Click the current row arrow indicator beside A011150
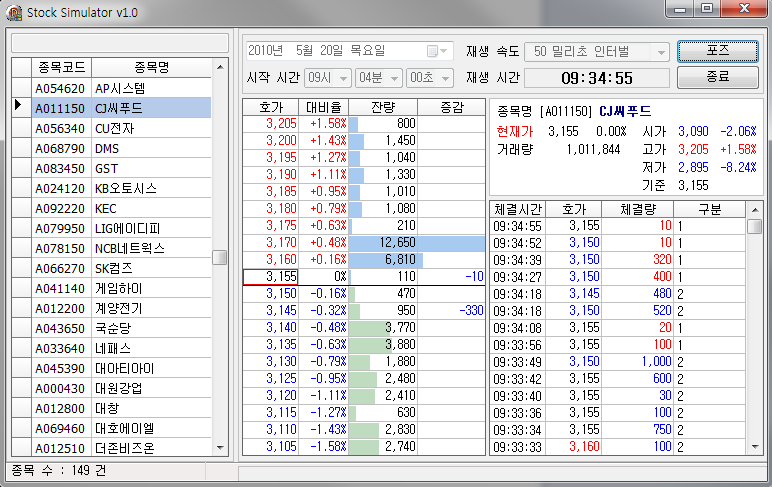Image resolution: width=772 pixels, height=487 pixels. click(20, 108)
